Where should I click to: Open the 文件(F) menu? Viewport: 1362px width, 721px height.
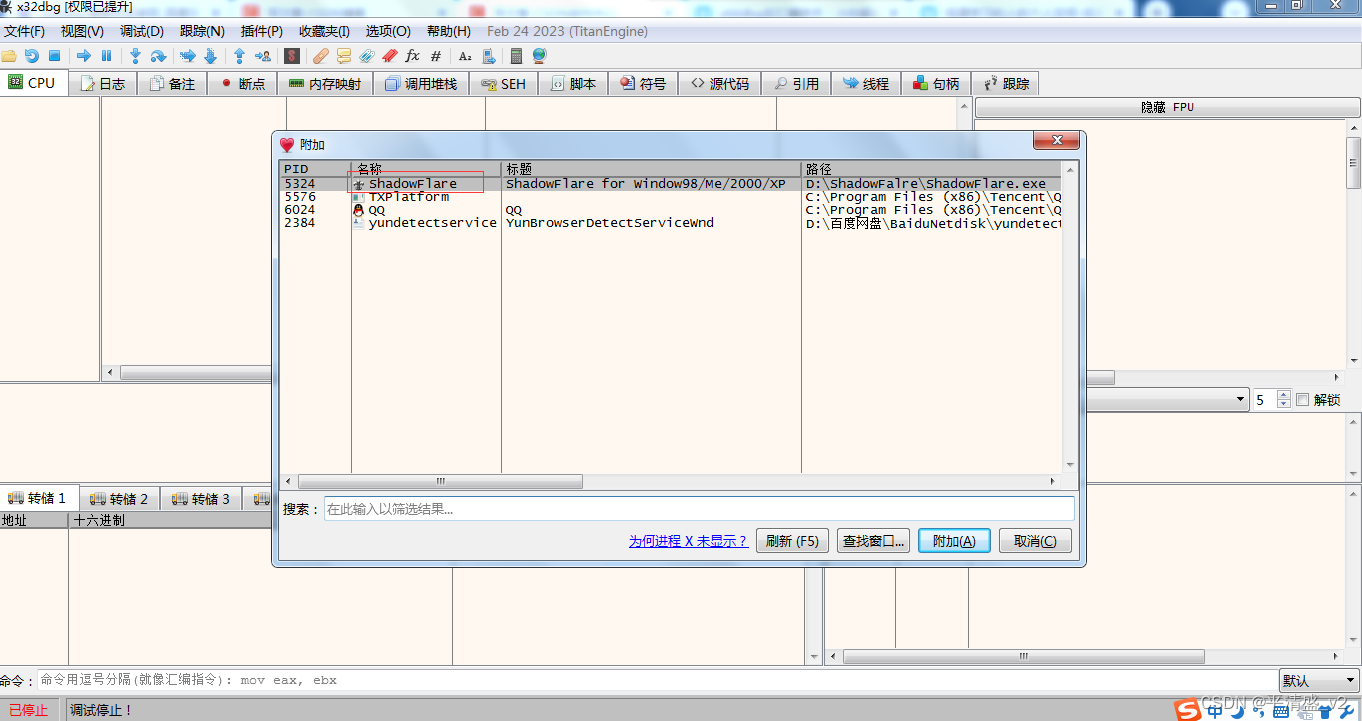pyautogui.click(x=25, y=31)
